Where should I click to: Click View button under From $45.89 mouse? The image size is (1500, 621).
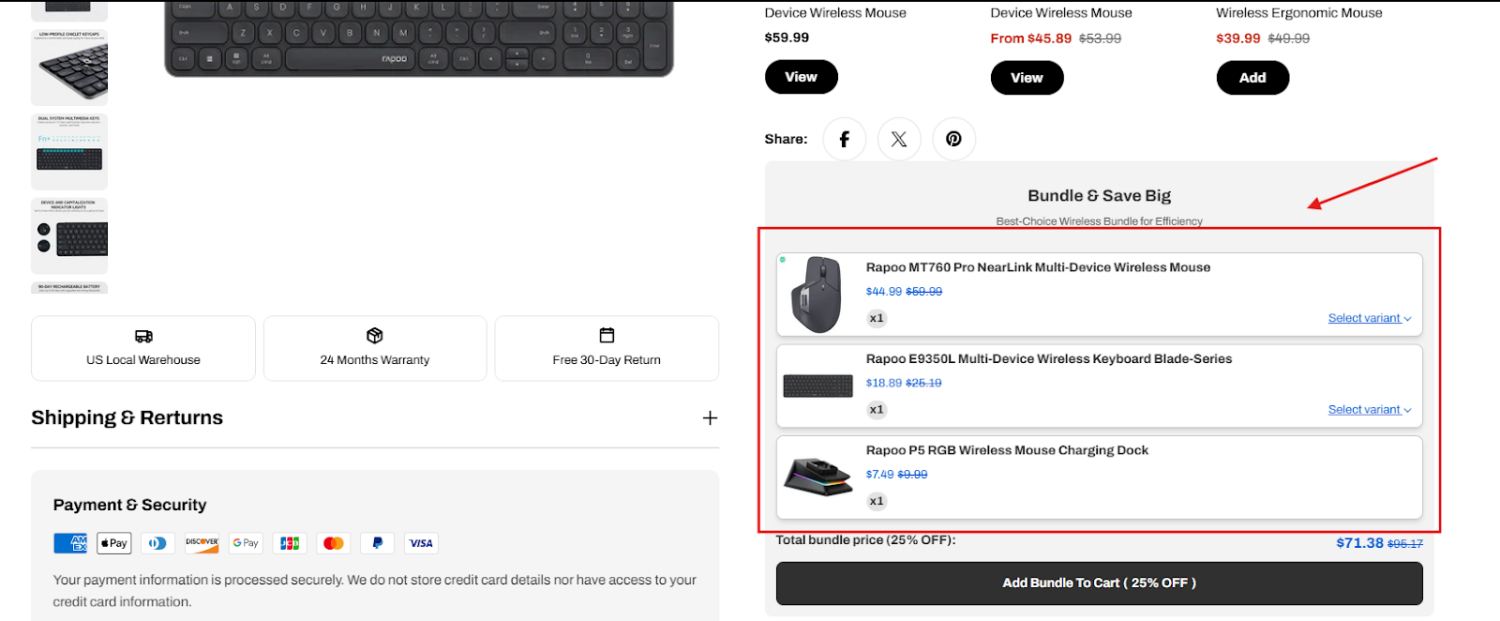(1027, 78)
